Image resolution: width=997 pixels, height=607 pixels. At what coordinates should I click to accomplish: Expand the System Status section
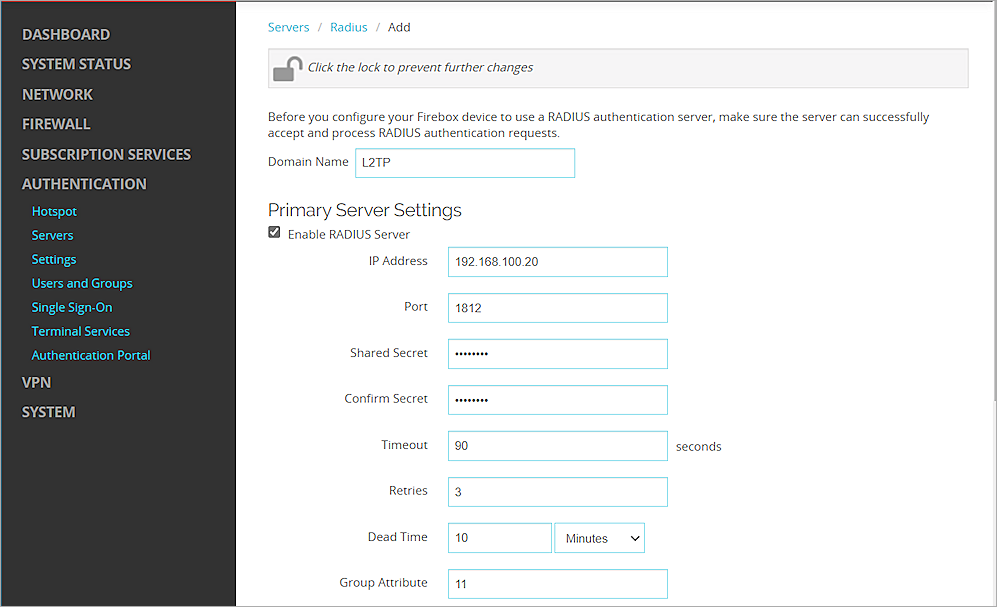coord(76,64)
